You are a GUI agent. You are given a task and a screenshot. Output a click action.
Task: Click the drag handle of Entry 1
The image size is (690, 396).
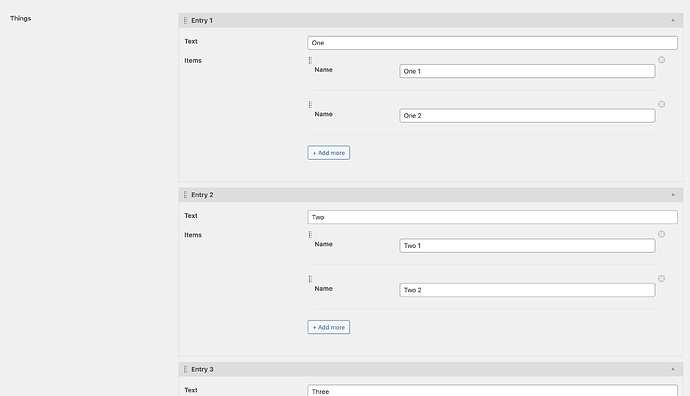point(185,20)
